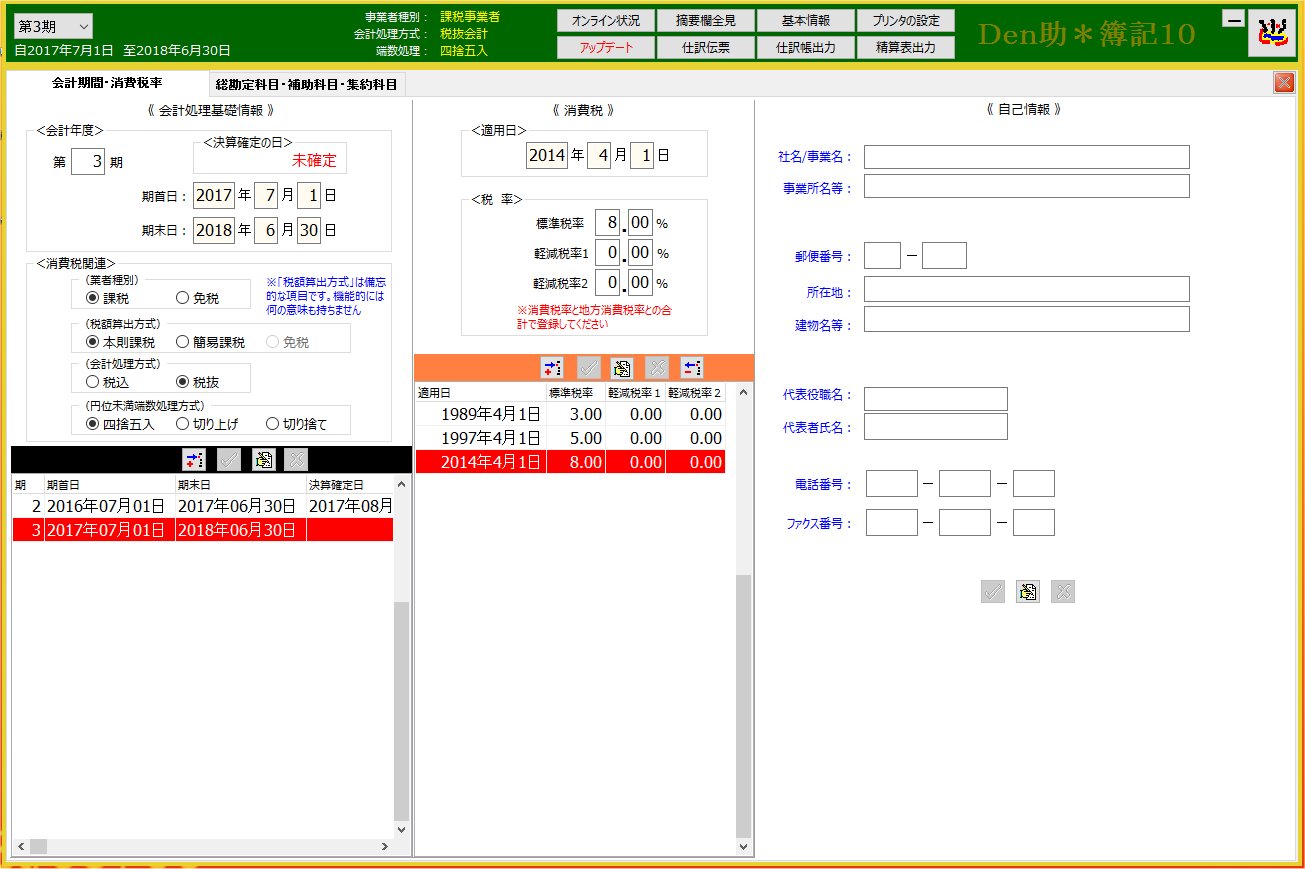Click the edit icon below the fax number fields
This screenshot has width=1305, height=869.
point(1027,591)
